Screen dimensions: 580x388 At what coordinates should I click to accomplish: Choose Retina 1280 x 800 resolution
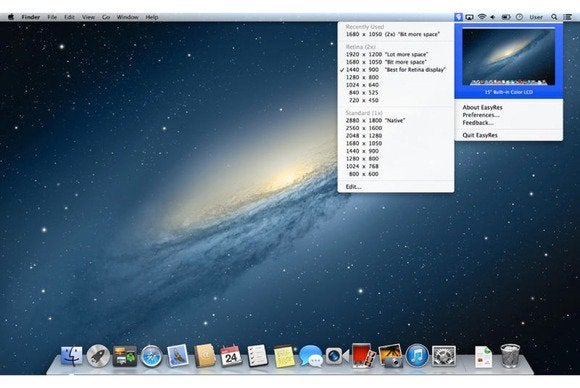395,77
